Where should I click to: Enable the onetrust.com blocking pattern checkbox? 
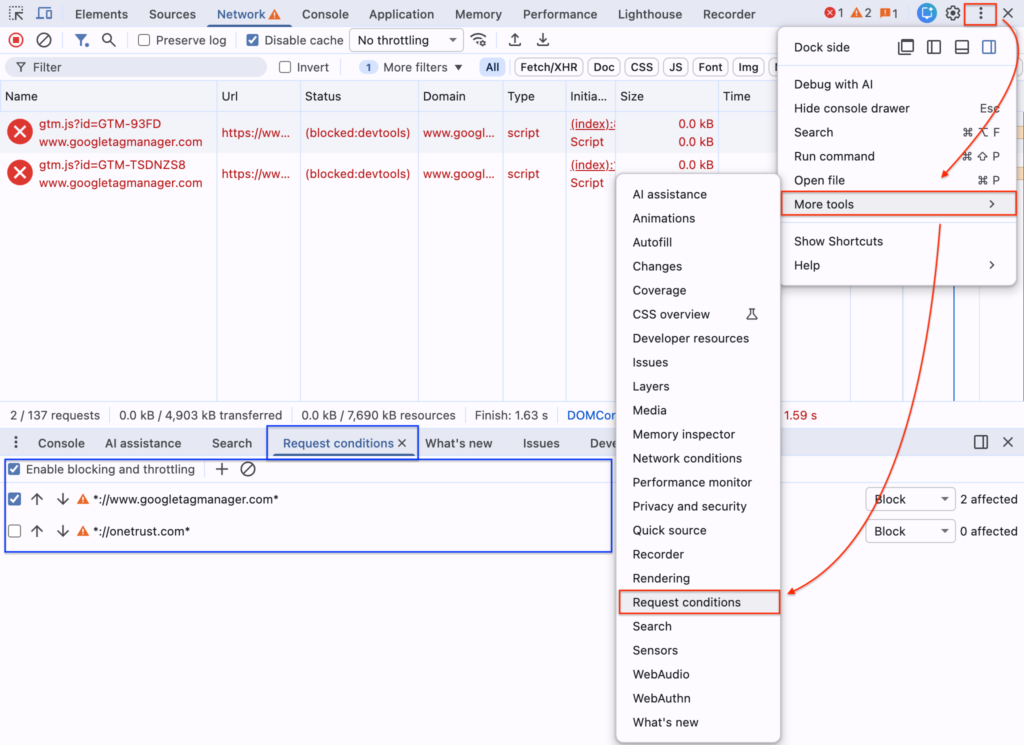click(14, 531)
